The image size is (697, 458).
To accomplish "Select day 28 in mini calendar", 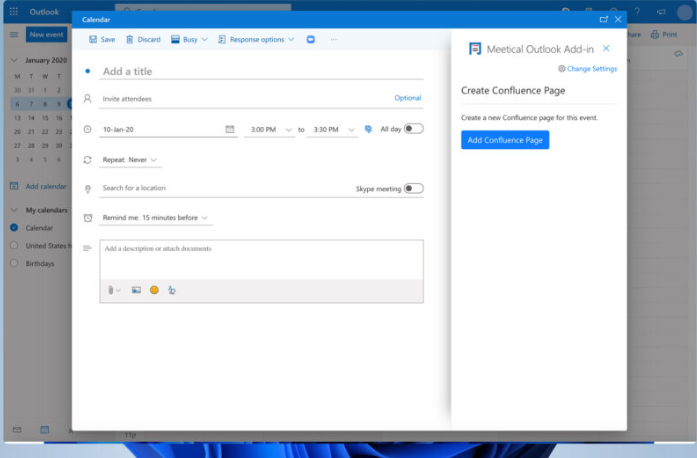I will [31, 145].
